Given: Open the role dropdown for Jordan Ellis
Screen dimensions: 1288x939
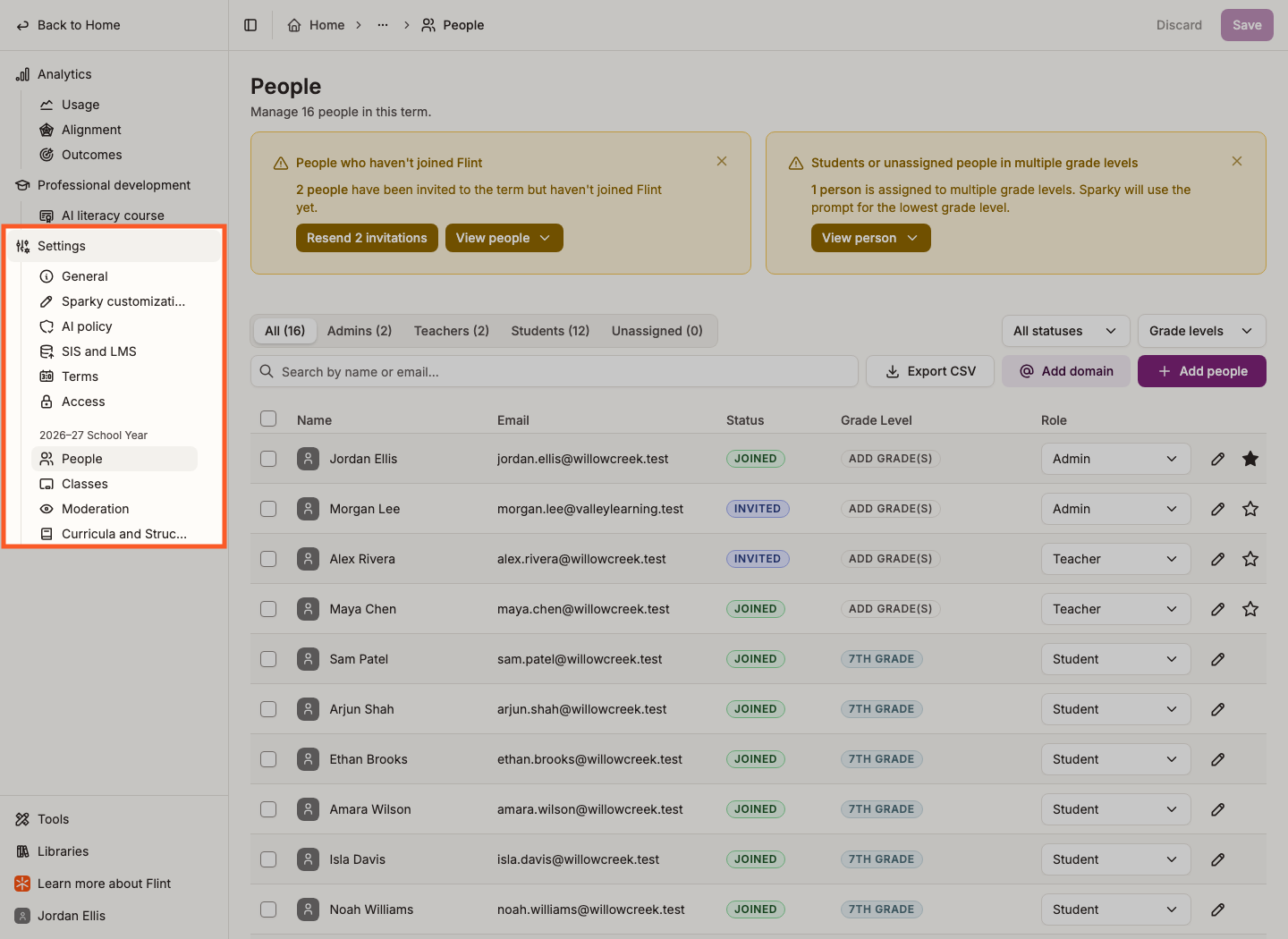Looking at the screenshot, I should tap(1115, 459).
